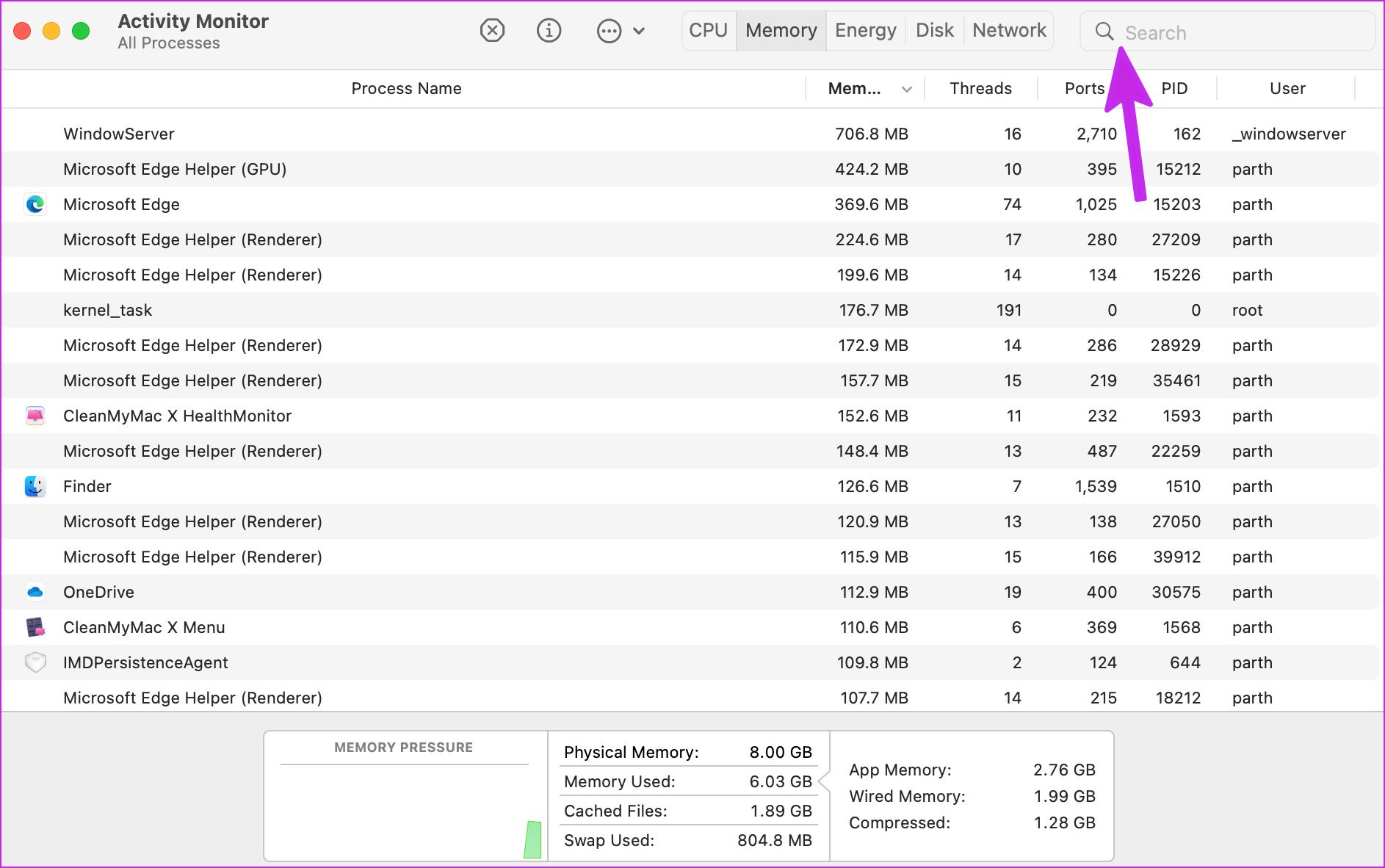Screen dimensions: 1385x868
Task: Click the Physical Memory 8.00 GB value
Action: (781, 752)
